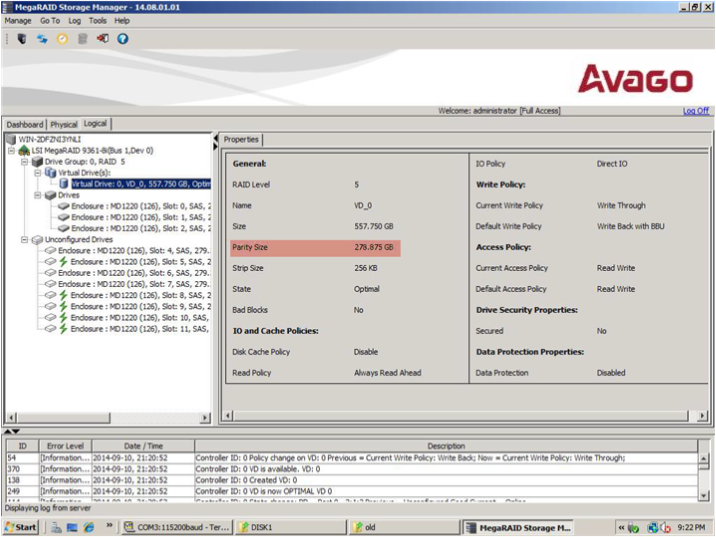Collapse the Drives node under Drive Group
716x537 pixels.
tap(37, 195)
